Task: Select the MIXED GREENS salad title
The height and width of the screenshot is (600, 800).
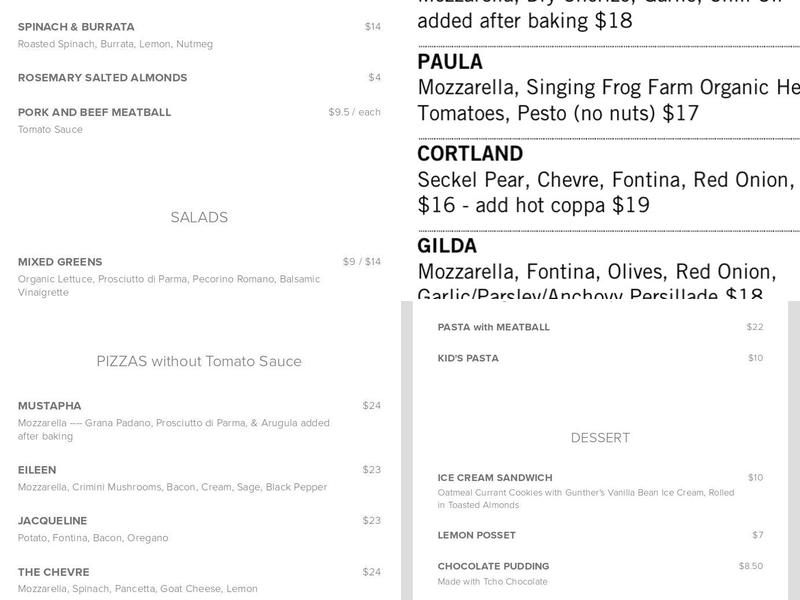Action: point(60,262)
